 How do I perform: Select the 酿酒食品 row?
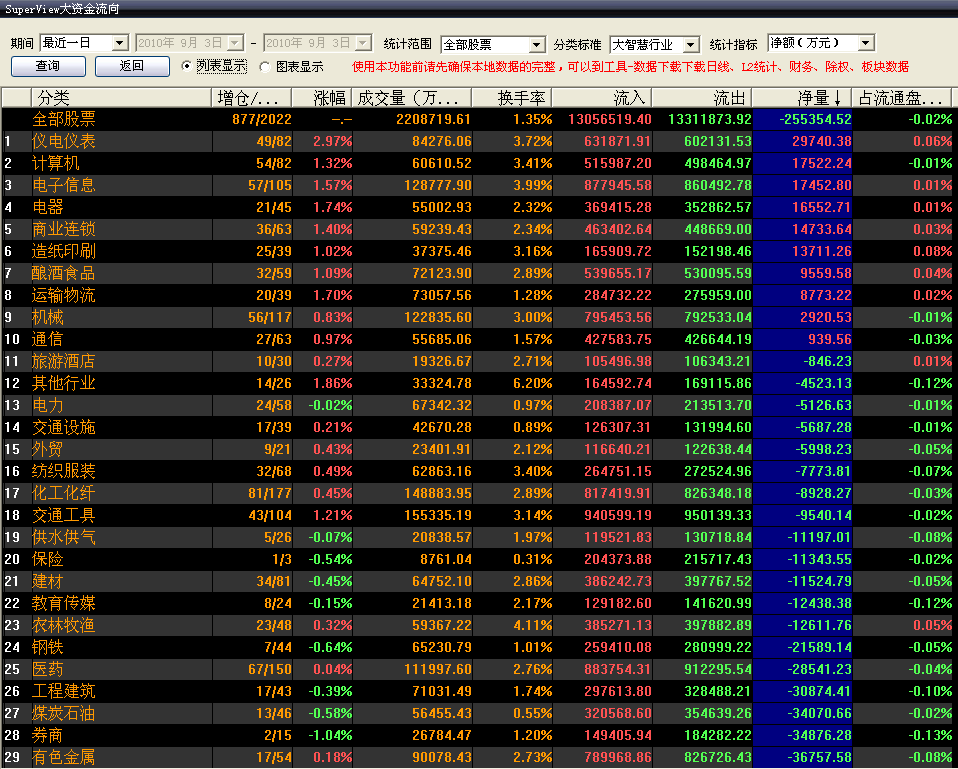click(x=478, y=274)
